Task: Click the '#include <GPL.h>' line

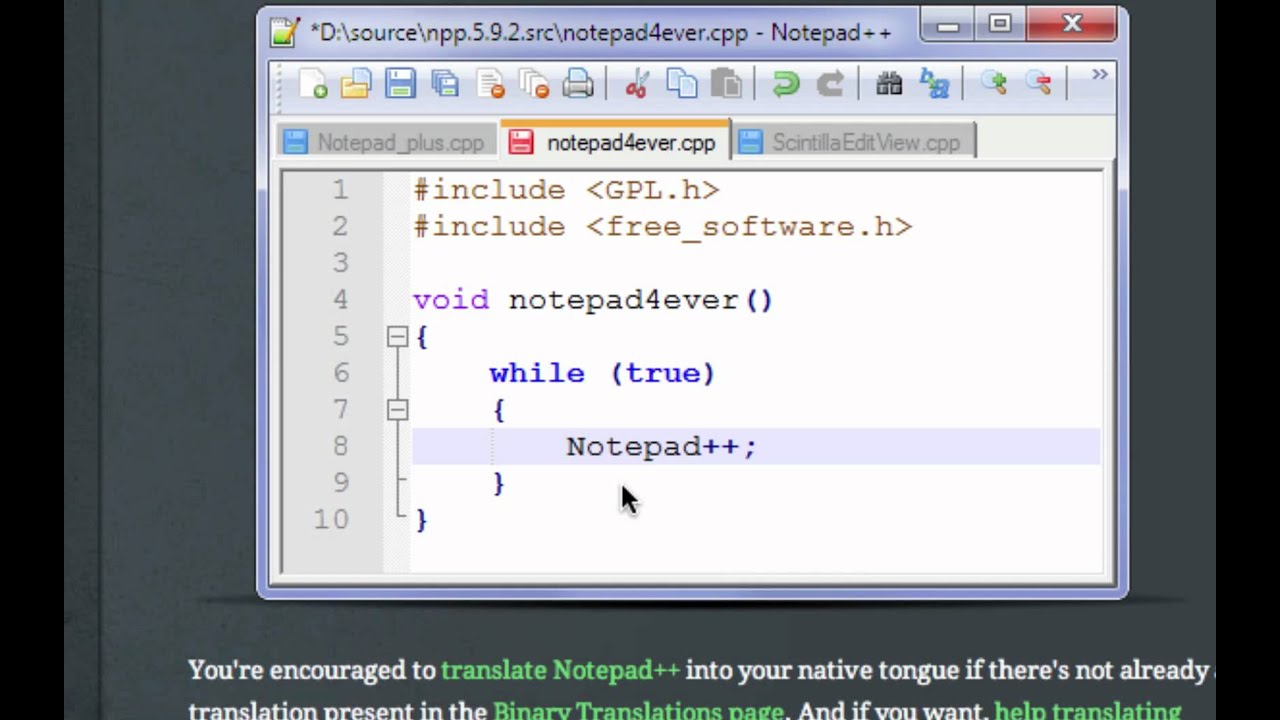Action: [x=567, y=190]
